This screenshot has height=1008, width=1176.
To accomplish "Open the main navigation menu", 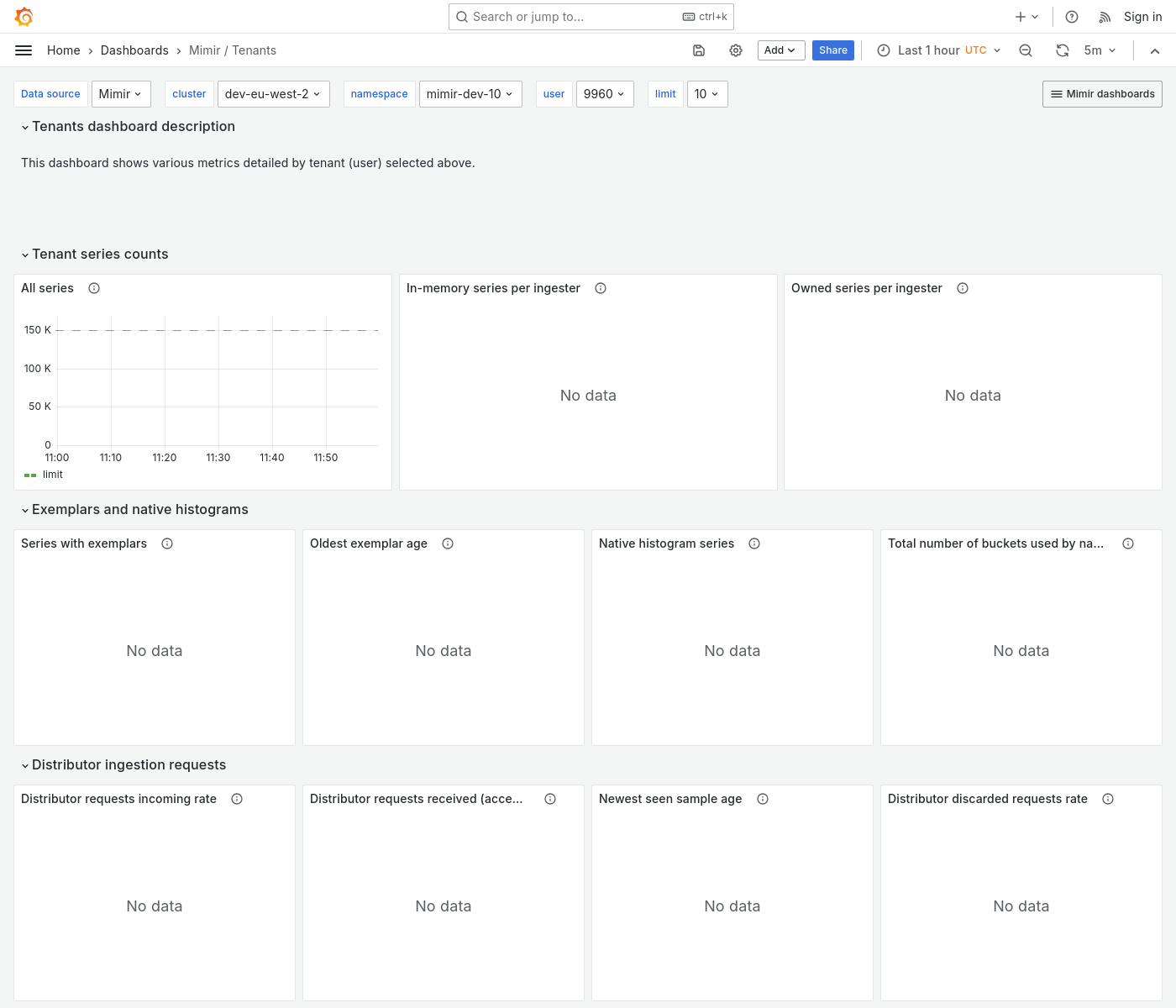I will [24, 50].
